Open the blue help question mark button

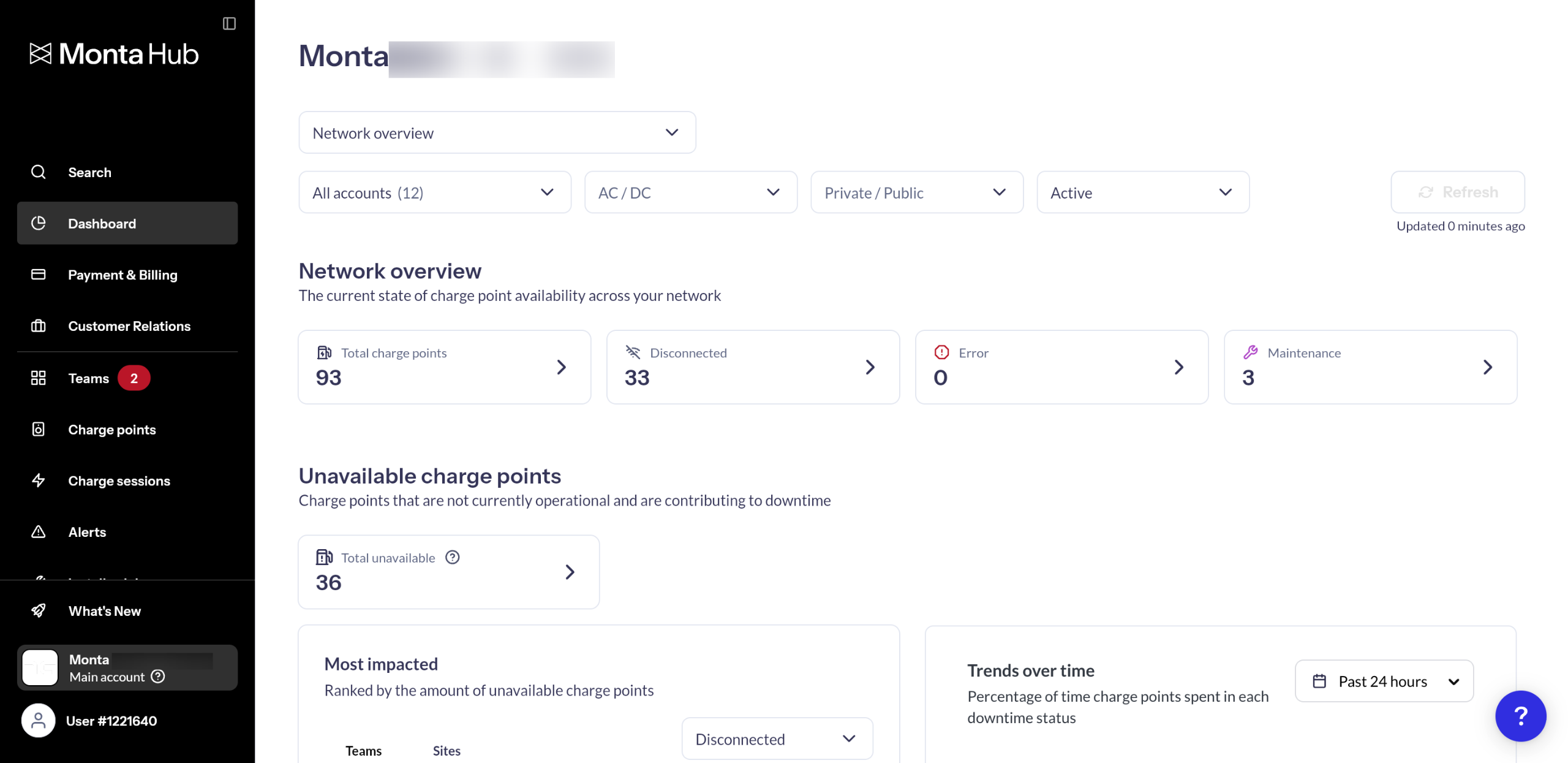click(1520, 715)
